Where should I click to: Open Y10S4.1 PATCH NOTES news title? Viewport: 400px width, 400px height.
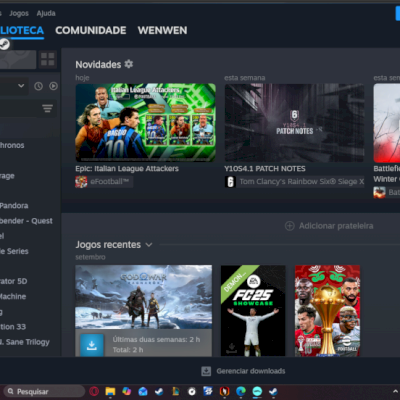[x=265, y=169]
